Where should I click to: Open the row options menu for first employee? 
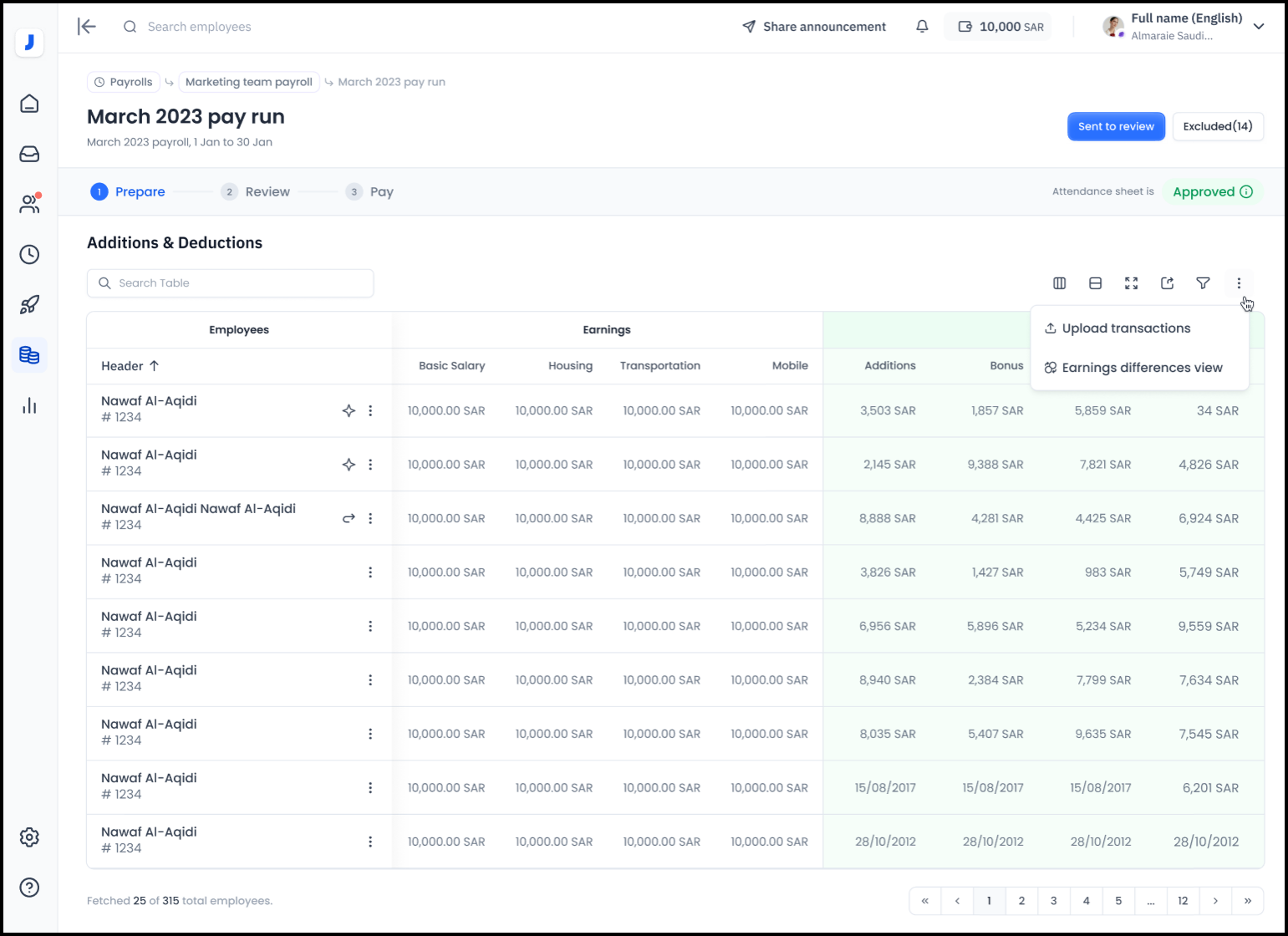point(370,411)
